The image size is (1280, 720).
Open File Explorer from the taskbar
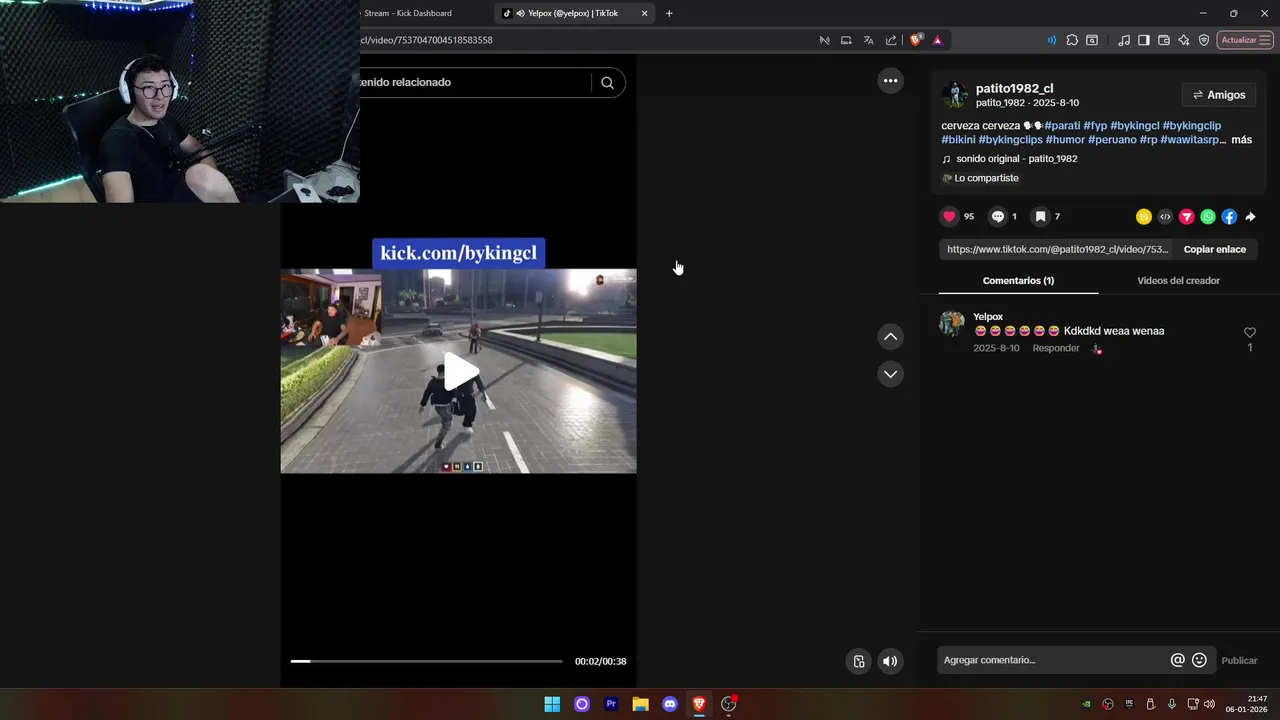(640, 704)
